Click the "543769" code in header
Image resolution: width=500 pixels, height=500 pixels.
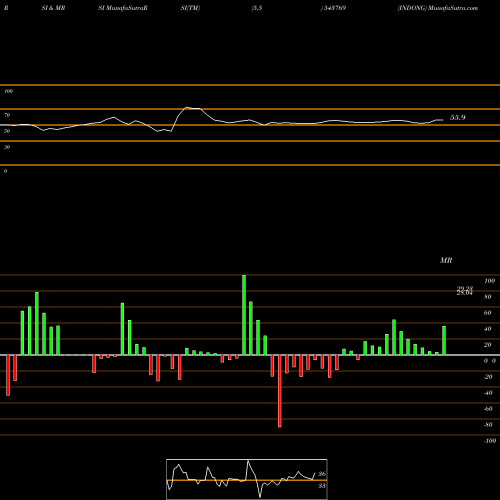coord(334,8)
